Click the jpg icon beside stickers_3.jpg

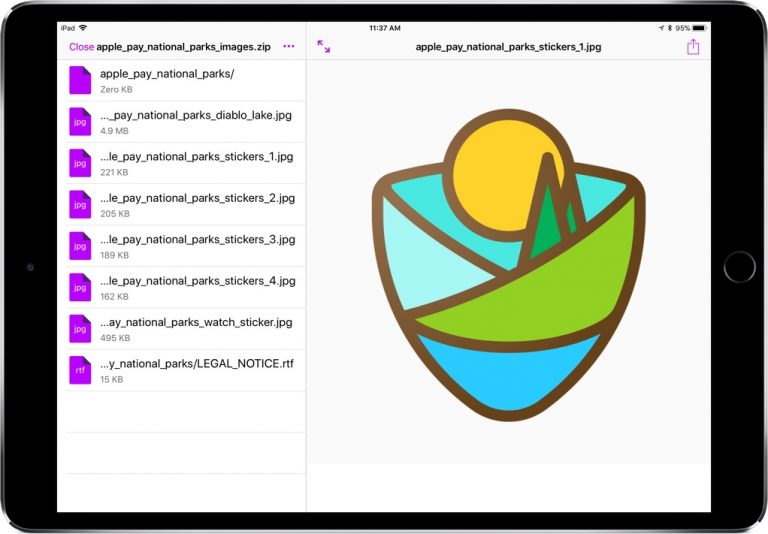(80, 246)
